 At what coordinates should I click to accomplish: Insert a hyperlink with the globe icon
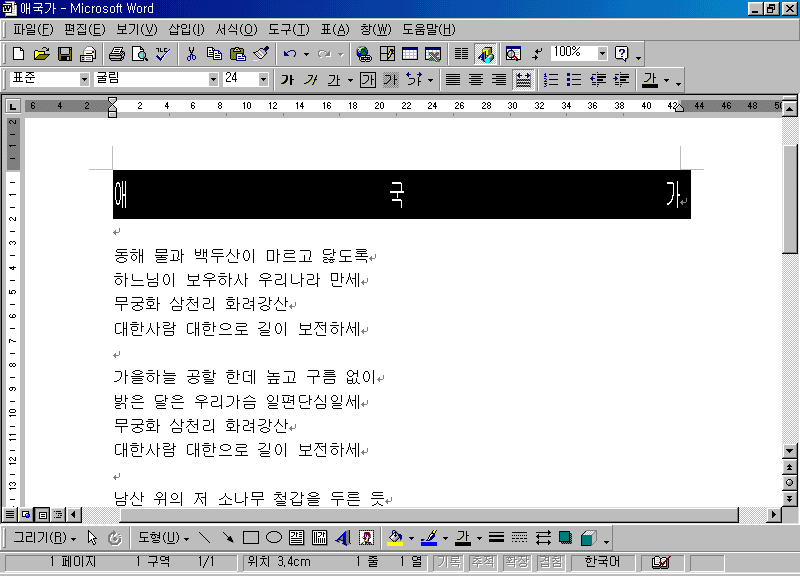[364, 54]
